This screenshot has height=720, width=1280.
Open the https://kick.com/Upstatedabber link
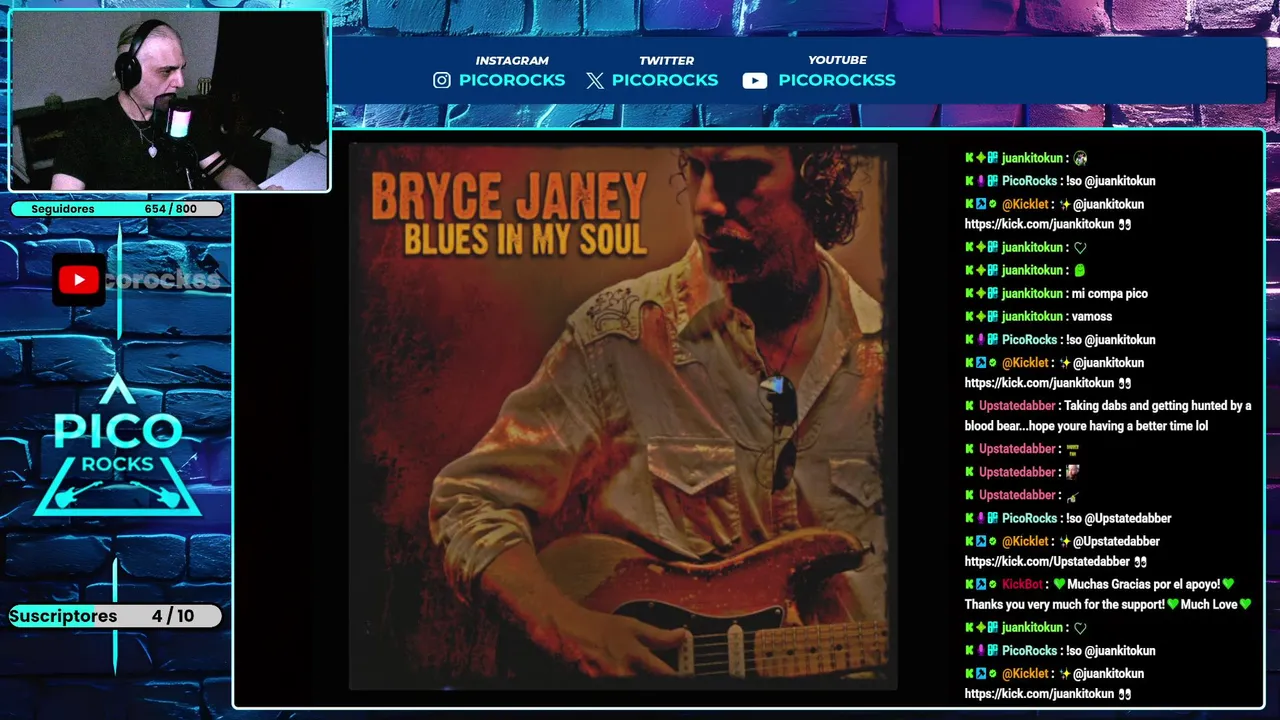1047,562
